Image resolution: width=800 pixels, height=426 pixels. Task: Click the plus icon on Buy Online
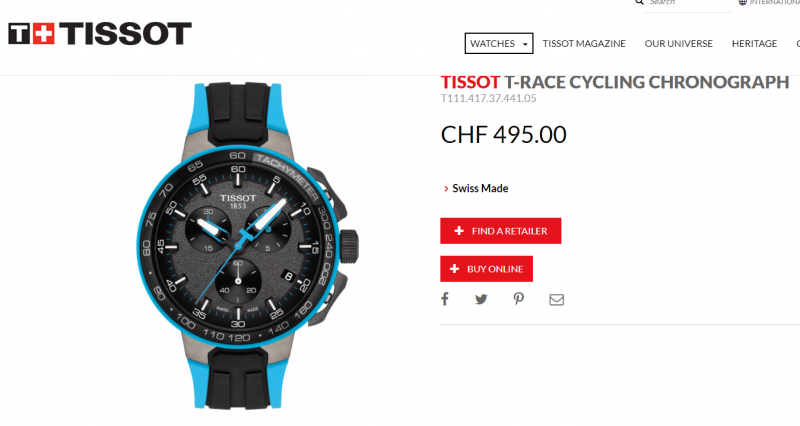point(455,268)
